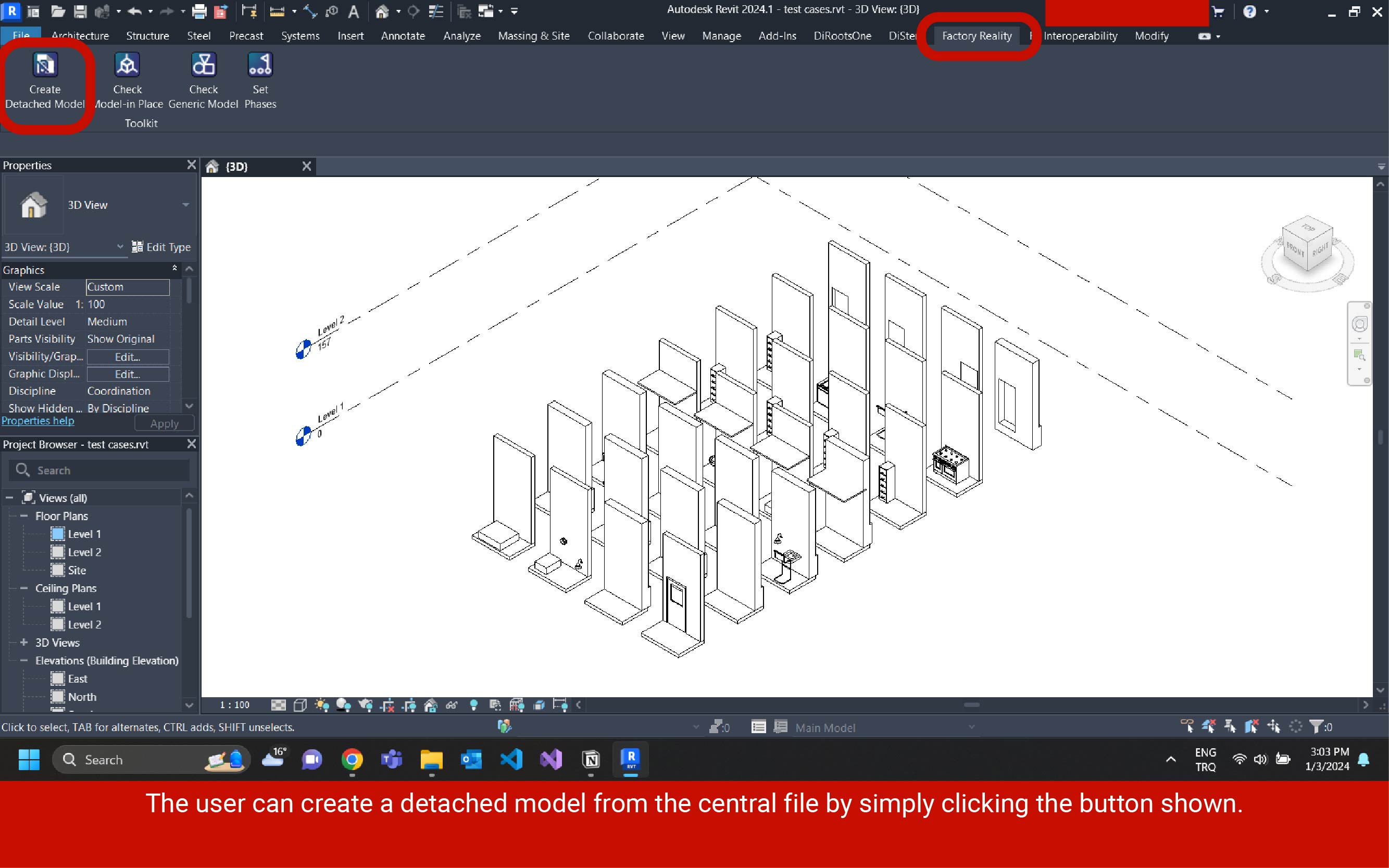Click Temporary Hide/Isolate glasses icon
The image size is (1389, 868).
(x=452, y=705)
